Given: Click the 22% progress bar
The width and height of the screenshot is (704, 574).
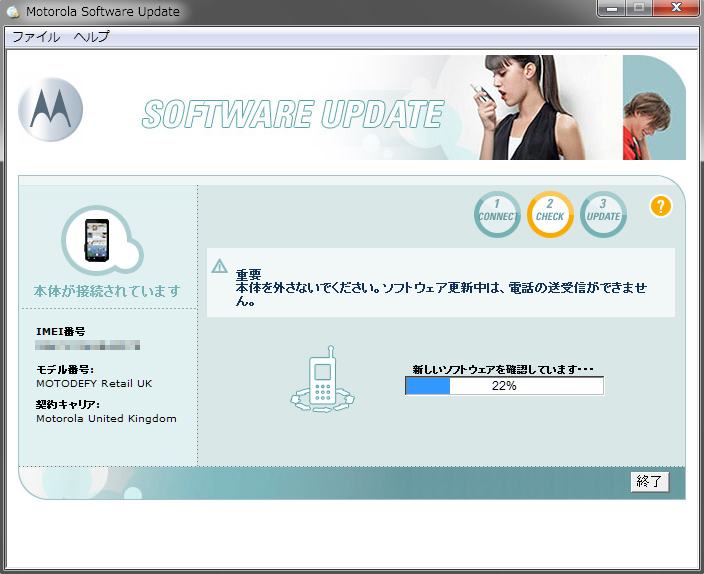Looking at the screenshot, I should point(504,386).
